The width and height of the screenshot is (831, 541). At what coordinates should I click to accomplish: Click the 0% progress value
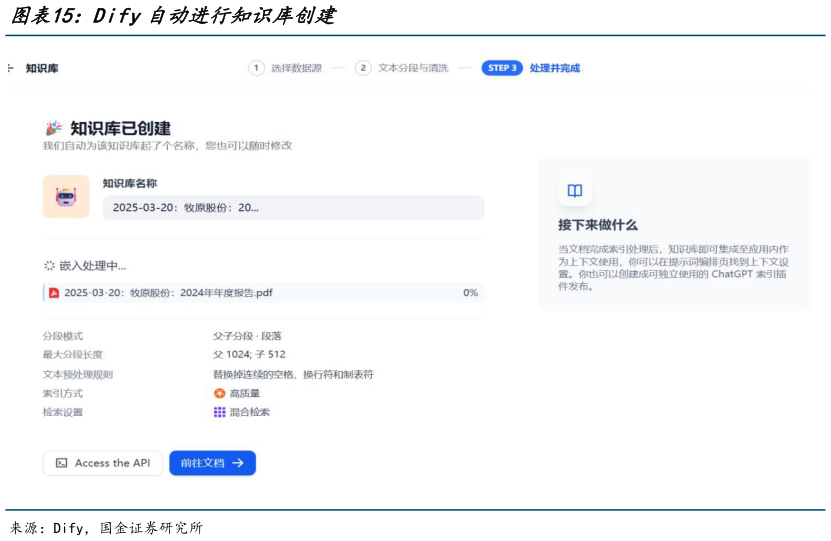(x=471, y=293)
